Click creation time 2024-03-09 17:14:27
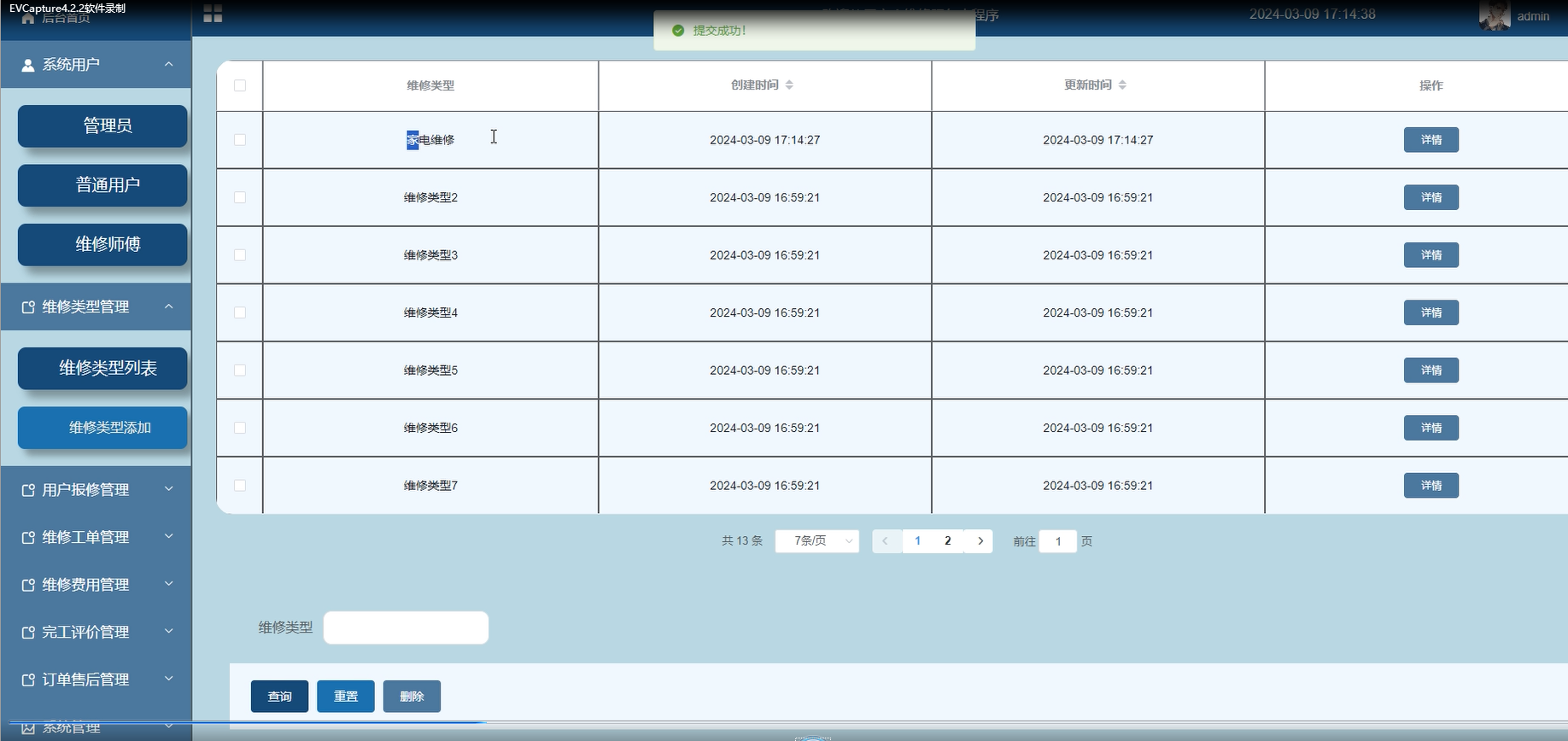 click(765, 140)
